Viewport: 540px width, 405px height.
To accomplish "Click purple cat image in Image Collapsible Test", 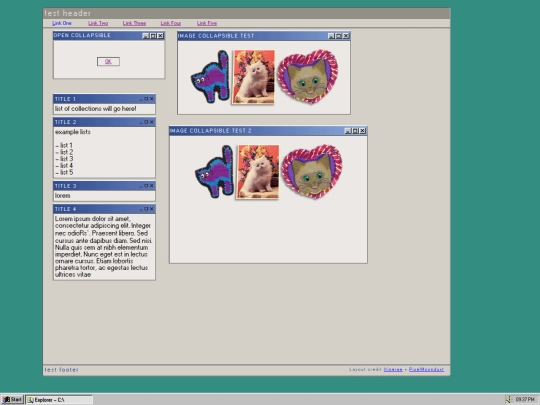I will pyautogui.click(x=210, y=77).
